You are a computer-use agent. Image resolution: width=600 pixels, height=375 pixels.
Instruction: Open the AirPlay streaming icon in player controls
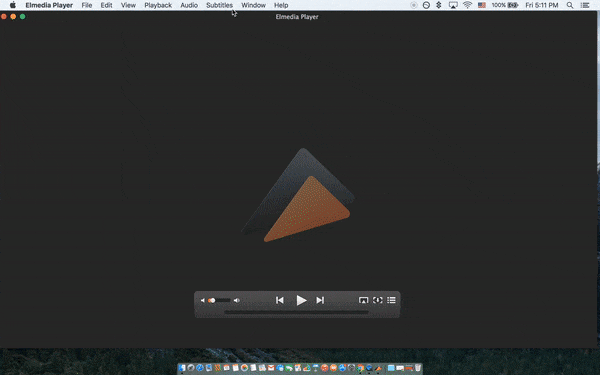364,300
